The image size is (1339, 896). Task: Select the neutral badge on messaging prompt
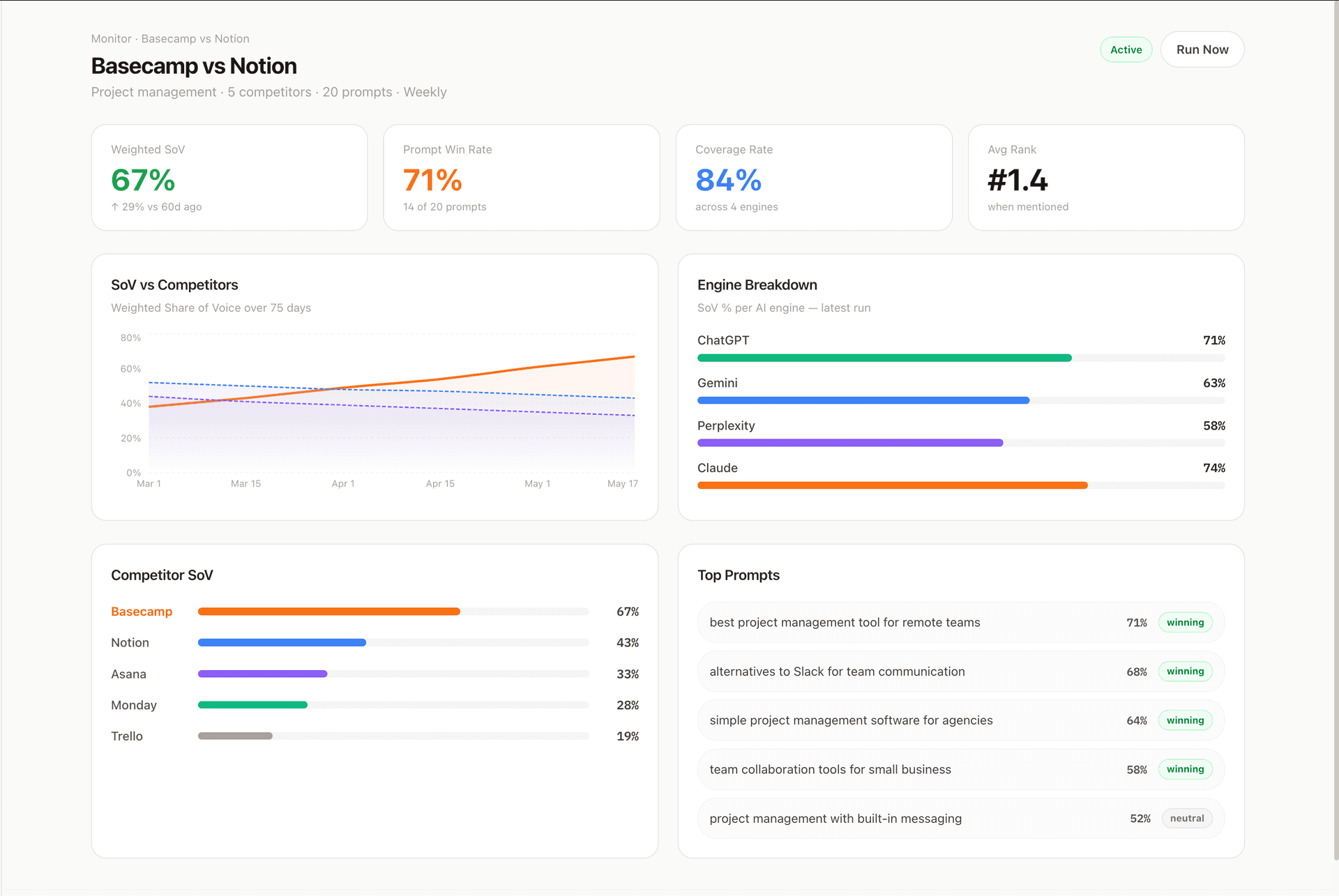[x=1186, y=818]
